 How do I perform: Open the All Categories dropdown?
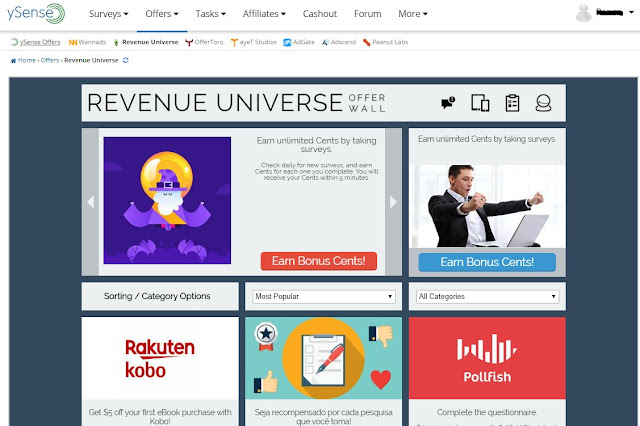487,297
